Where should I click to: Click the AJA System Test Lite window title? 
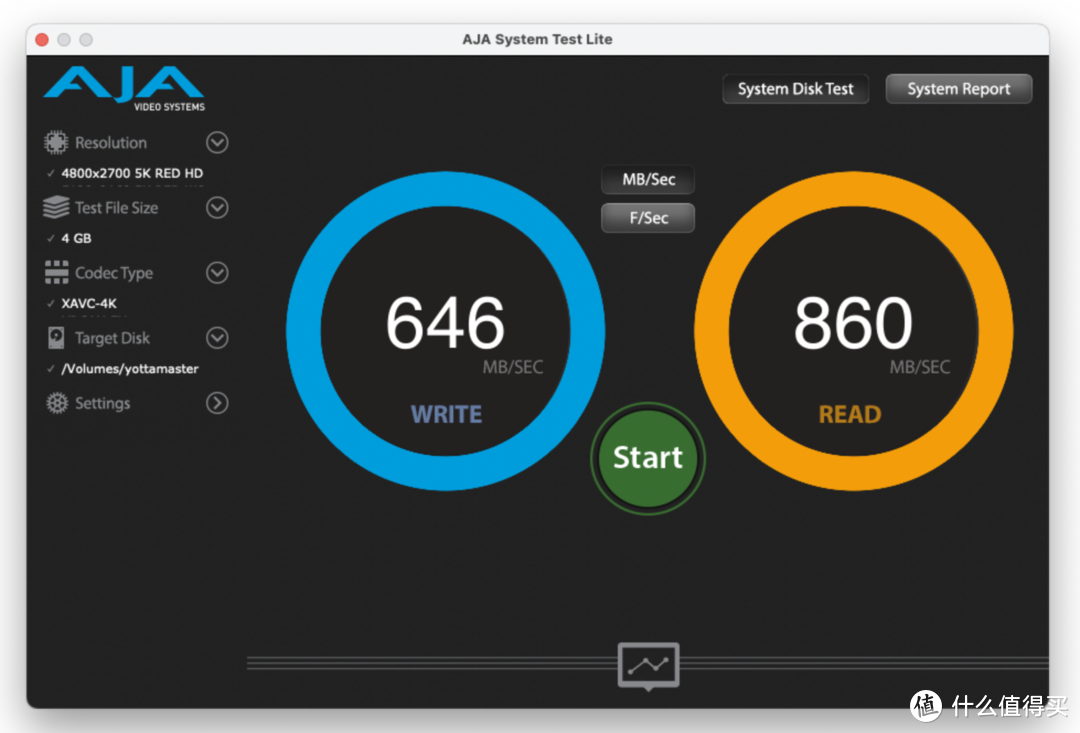tap(537, 39)
